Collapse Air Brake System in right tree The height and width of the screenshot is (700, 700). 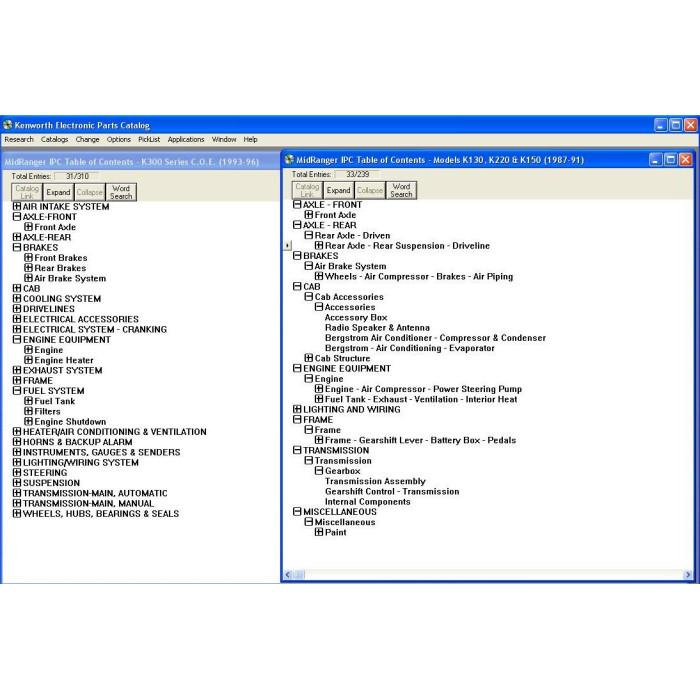tap(309, 266)
